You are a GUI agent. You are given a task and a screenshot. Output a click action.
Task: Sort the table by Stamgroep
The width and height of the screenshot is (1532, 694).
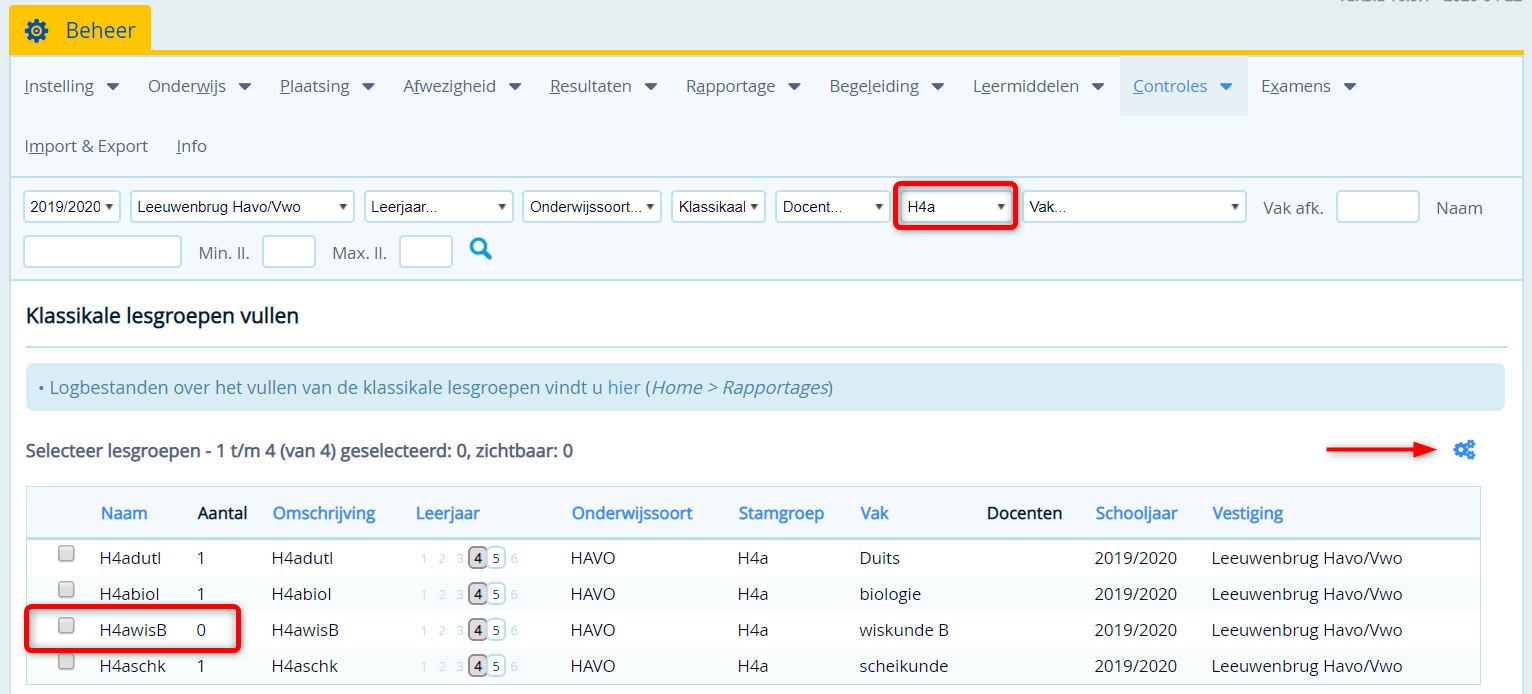781,513
